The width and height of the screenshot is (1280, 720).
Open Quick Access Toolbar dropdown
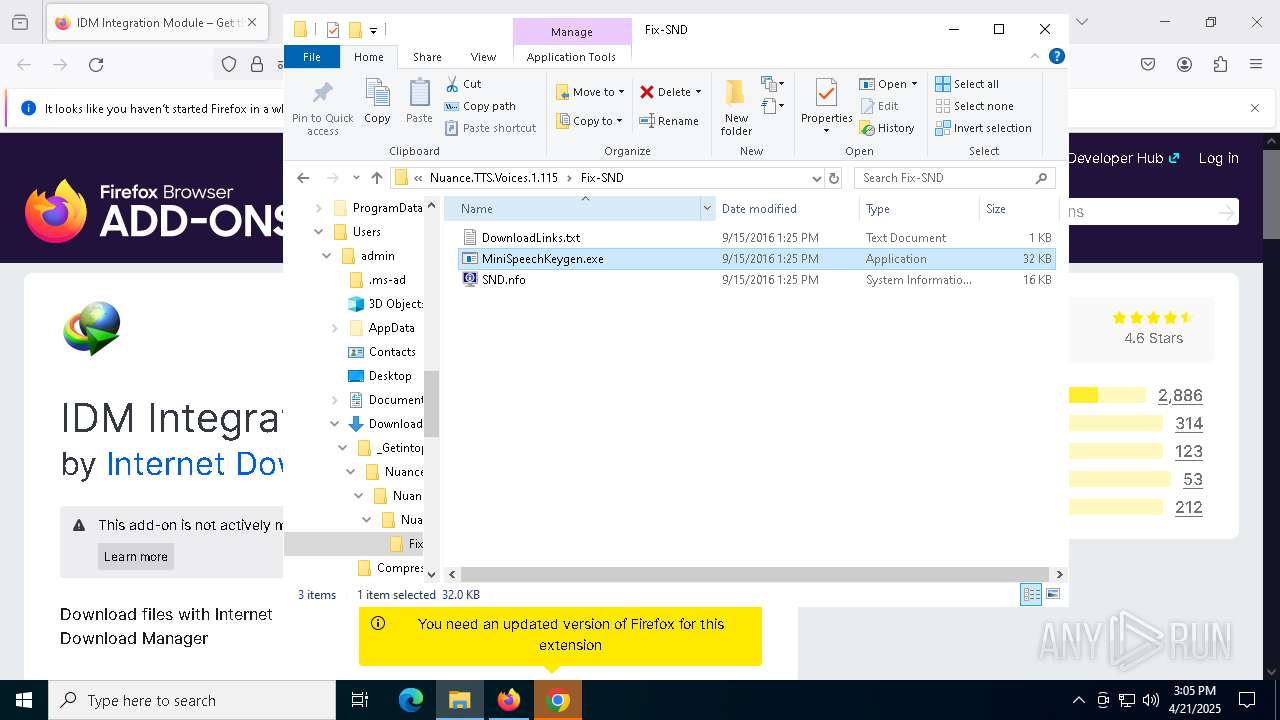tap(373, 30)
